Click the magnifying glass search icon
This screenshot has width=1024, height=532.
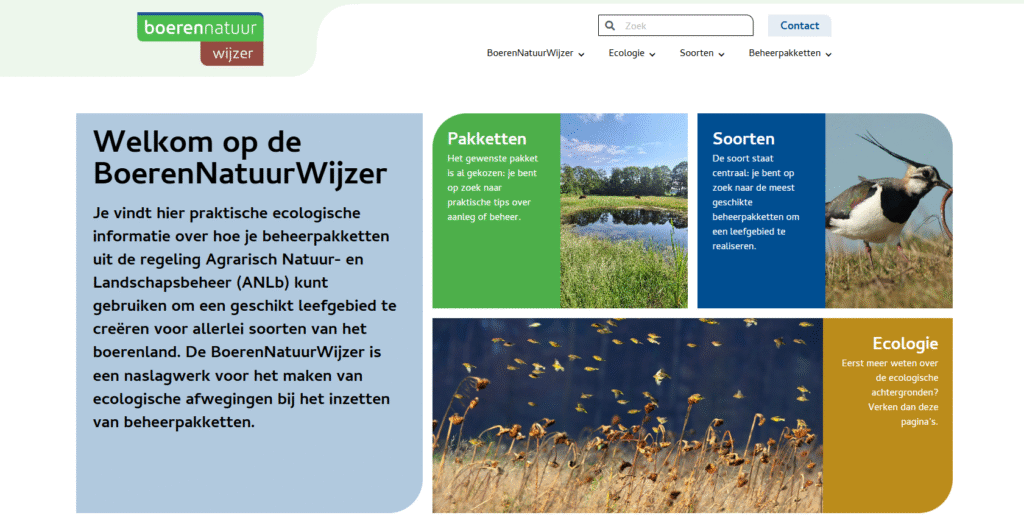point(609,26)
